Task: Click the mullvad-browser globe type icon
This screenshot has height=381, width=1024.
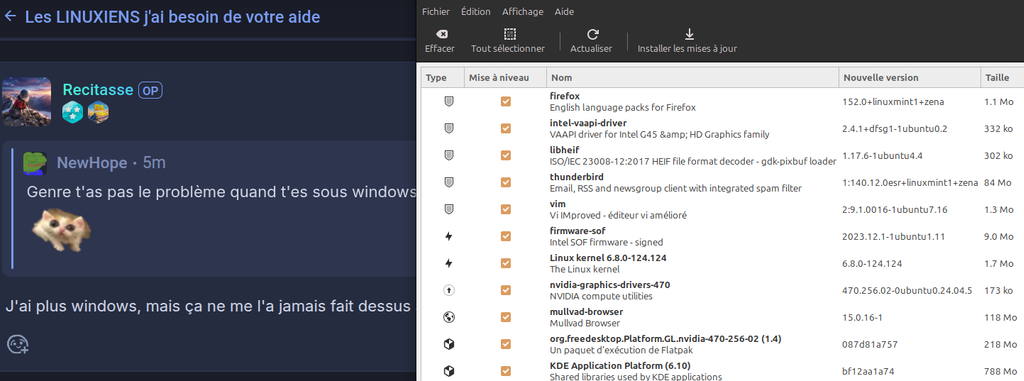Action: click(449, 317)
